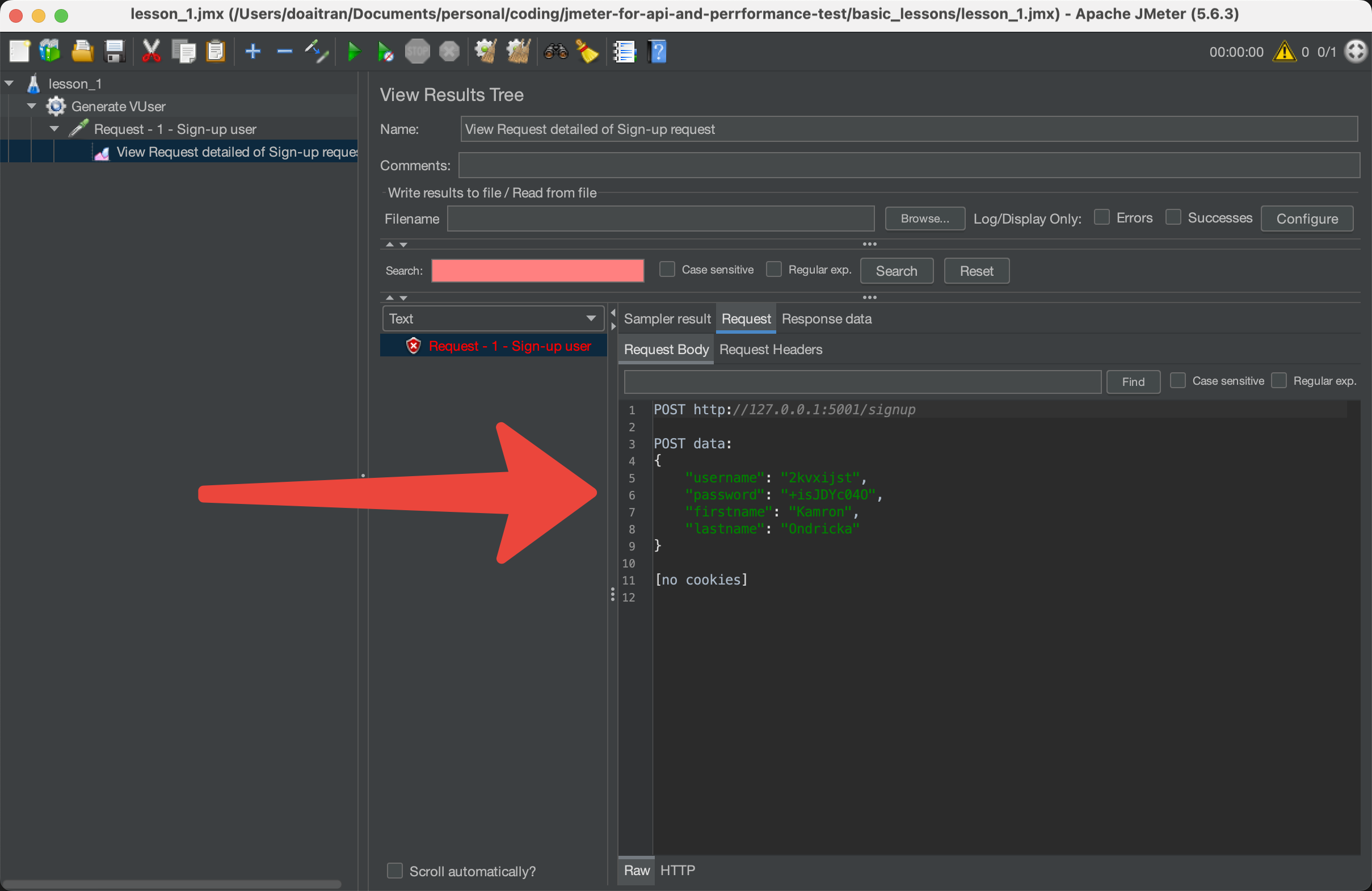Screen dimensions: 1372x891
Task: Open the Templates icon
Action: point(50,51)
